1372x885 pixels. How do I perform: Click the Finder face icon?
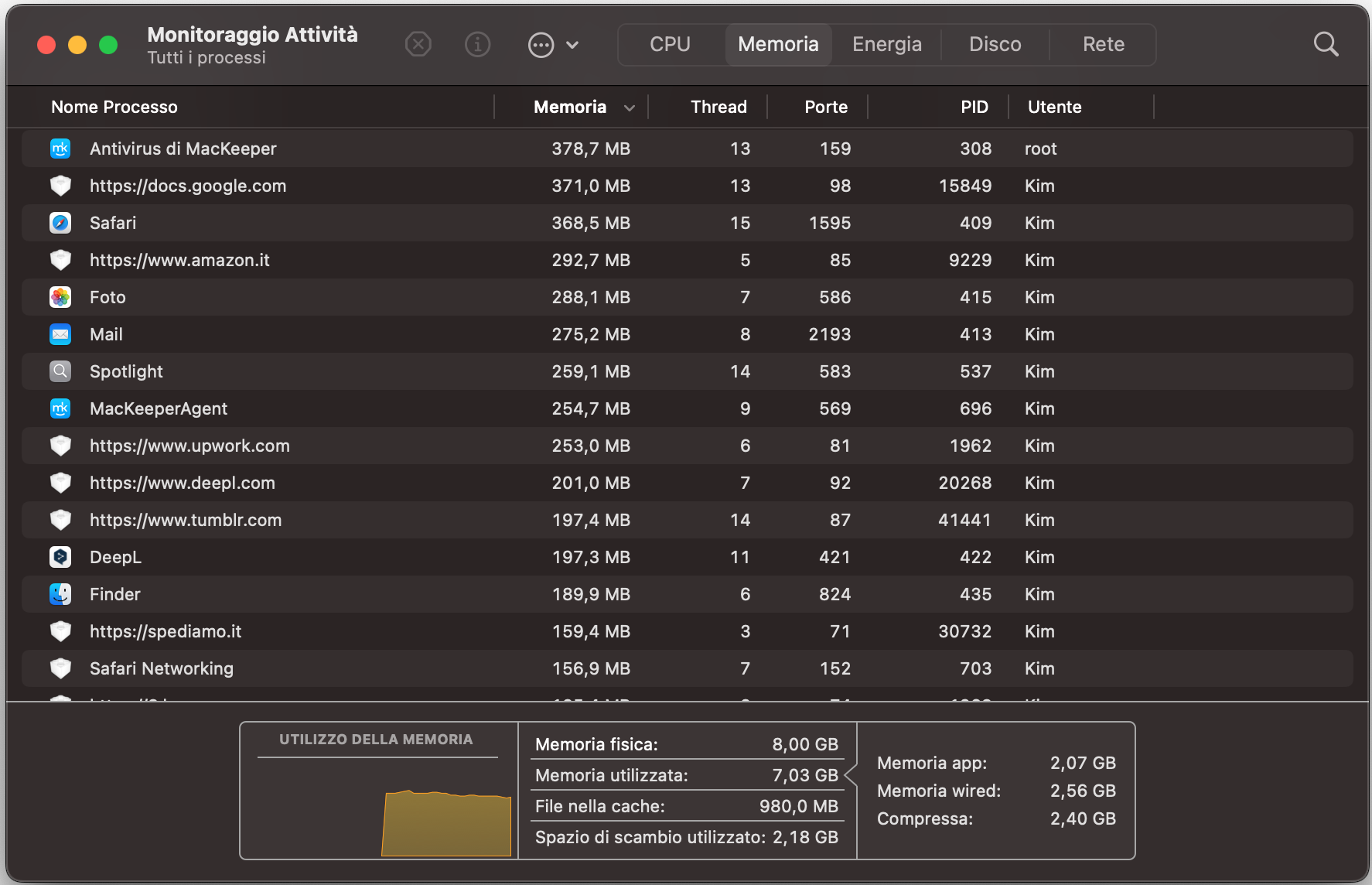tap(60, 594)
